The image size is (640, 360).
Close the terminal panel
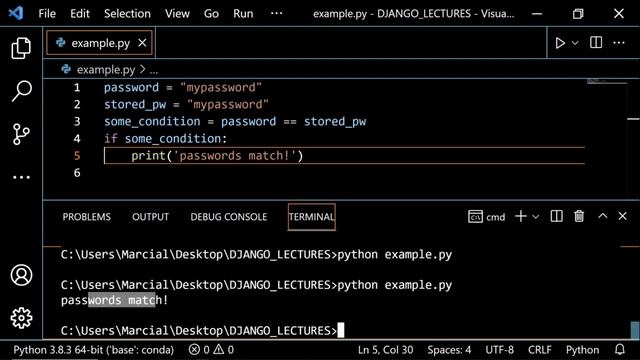[x=622, y=216]
